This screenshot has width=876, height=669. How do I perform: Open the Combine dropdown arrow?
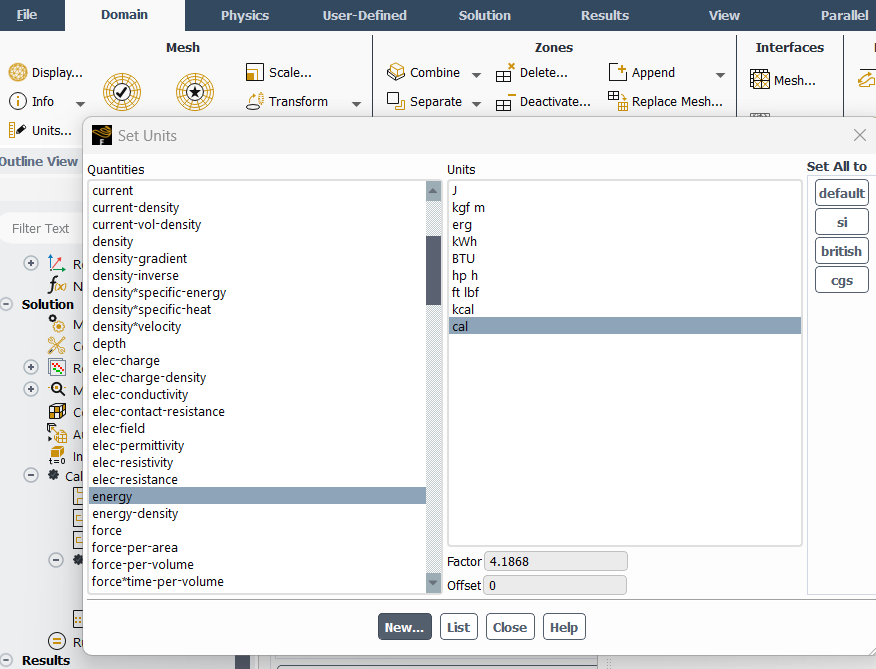pos(476,75)
